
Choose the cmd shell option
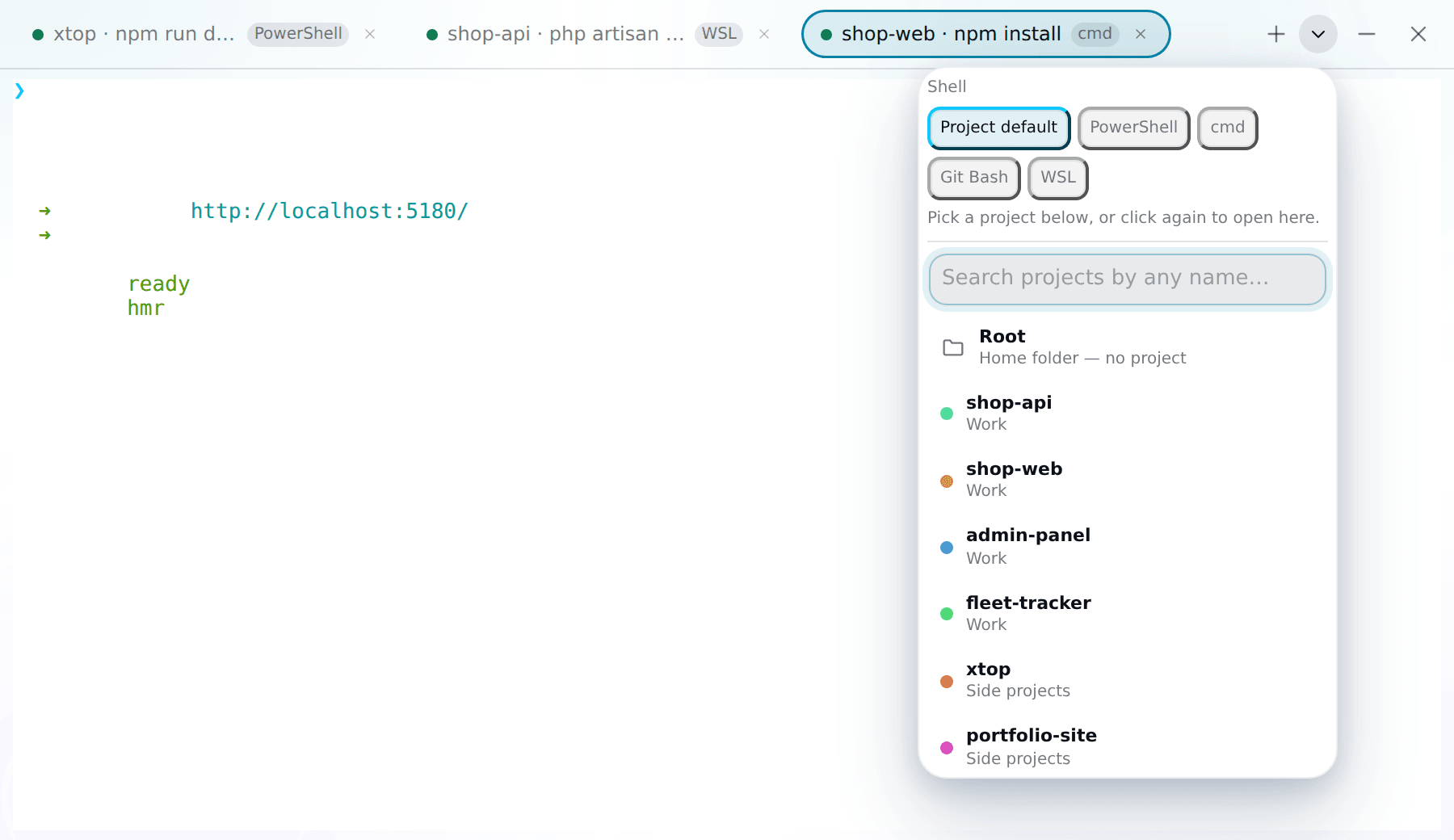pos(1227,128)
